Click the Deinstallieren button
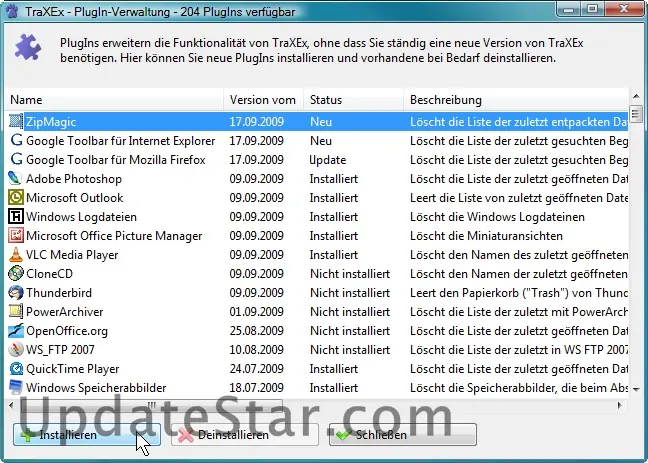This screenshot has height=463, width=648. pyautogui.click(x=245, y=434)
